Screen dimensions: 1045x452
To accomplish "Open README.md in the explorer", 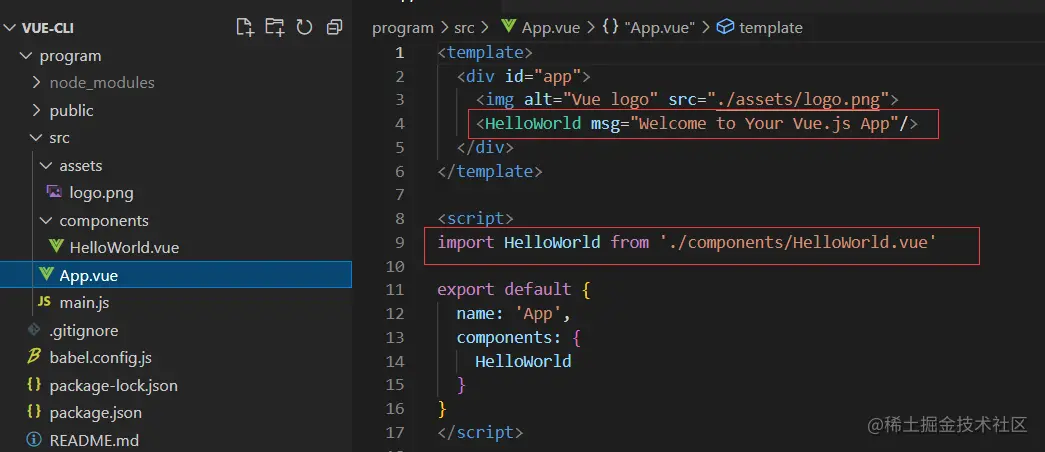I will (94, 441).
